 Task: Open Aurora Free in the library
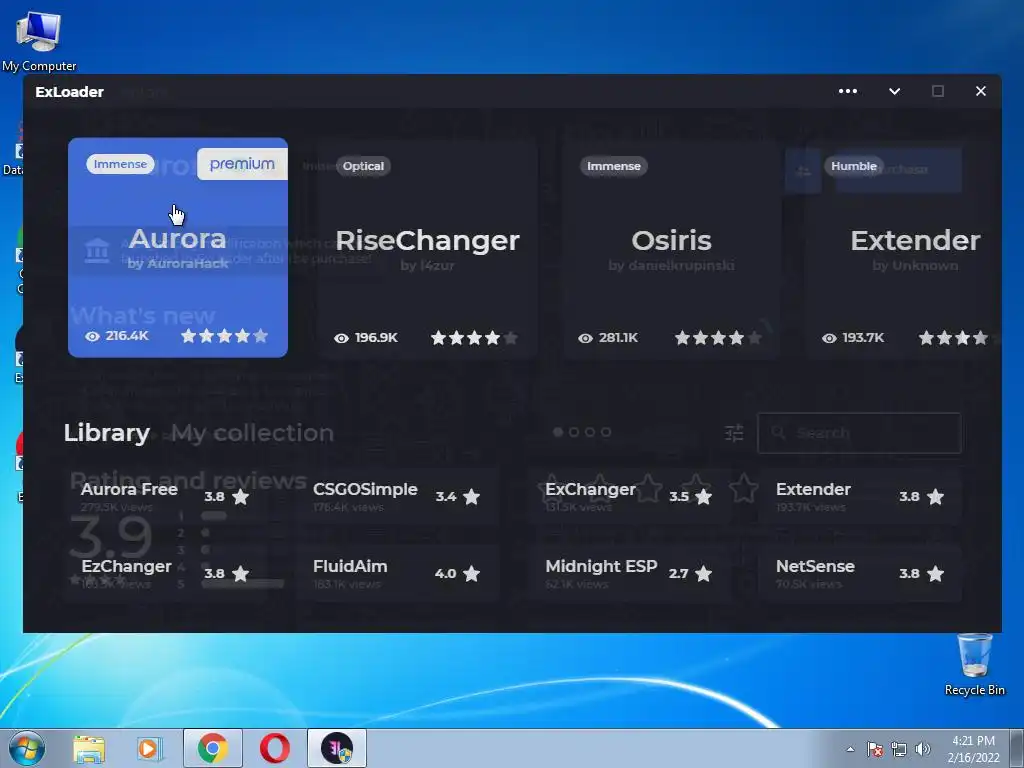(167, 496)
